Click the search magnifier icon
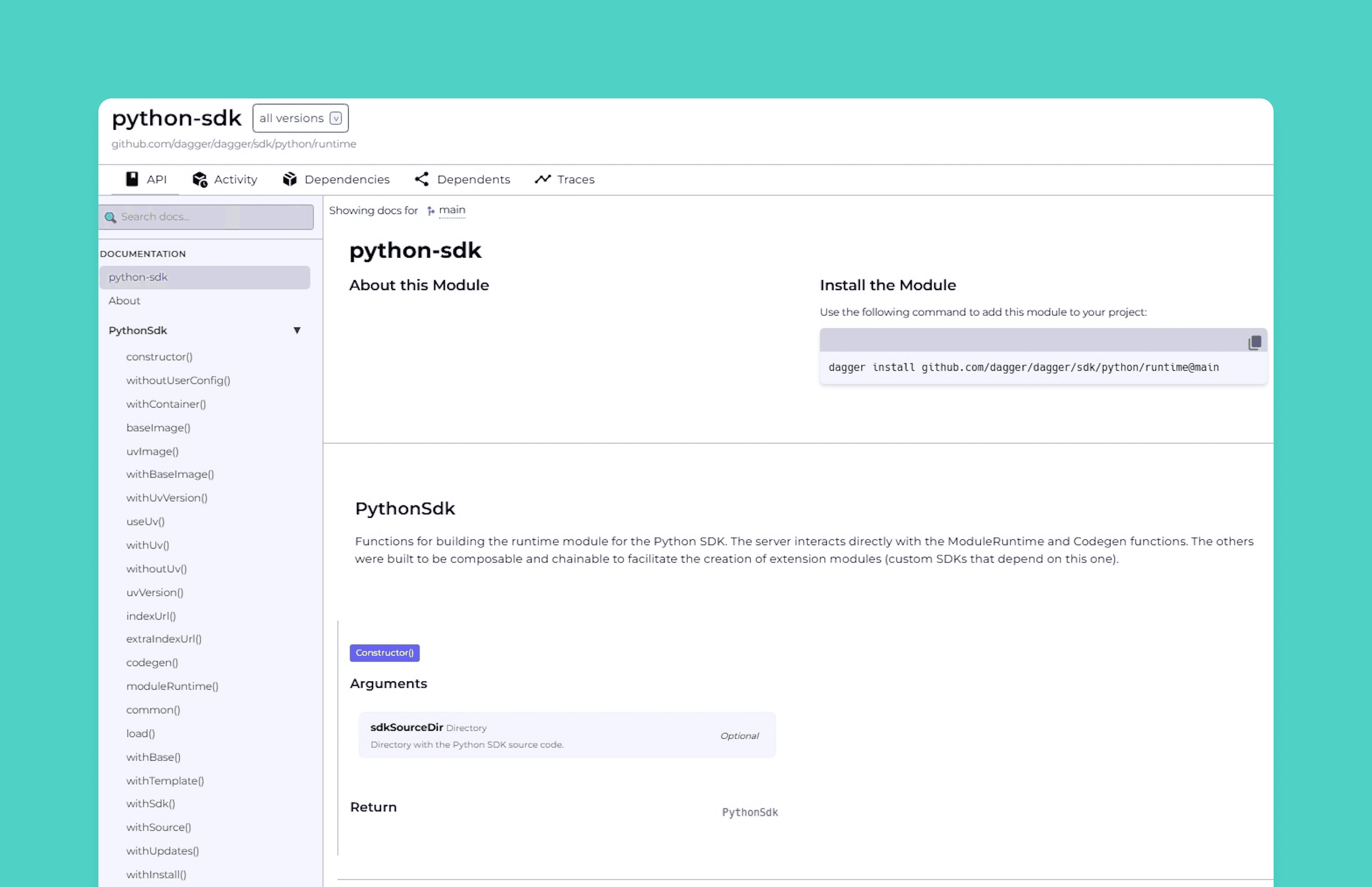The image size is (1372, 887). pyautogui.click(x=111, y=217)
